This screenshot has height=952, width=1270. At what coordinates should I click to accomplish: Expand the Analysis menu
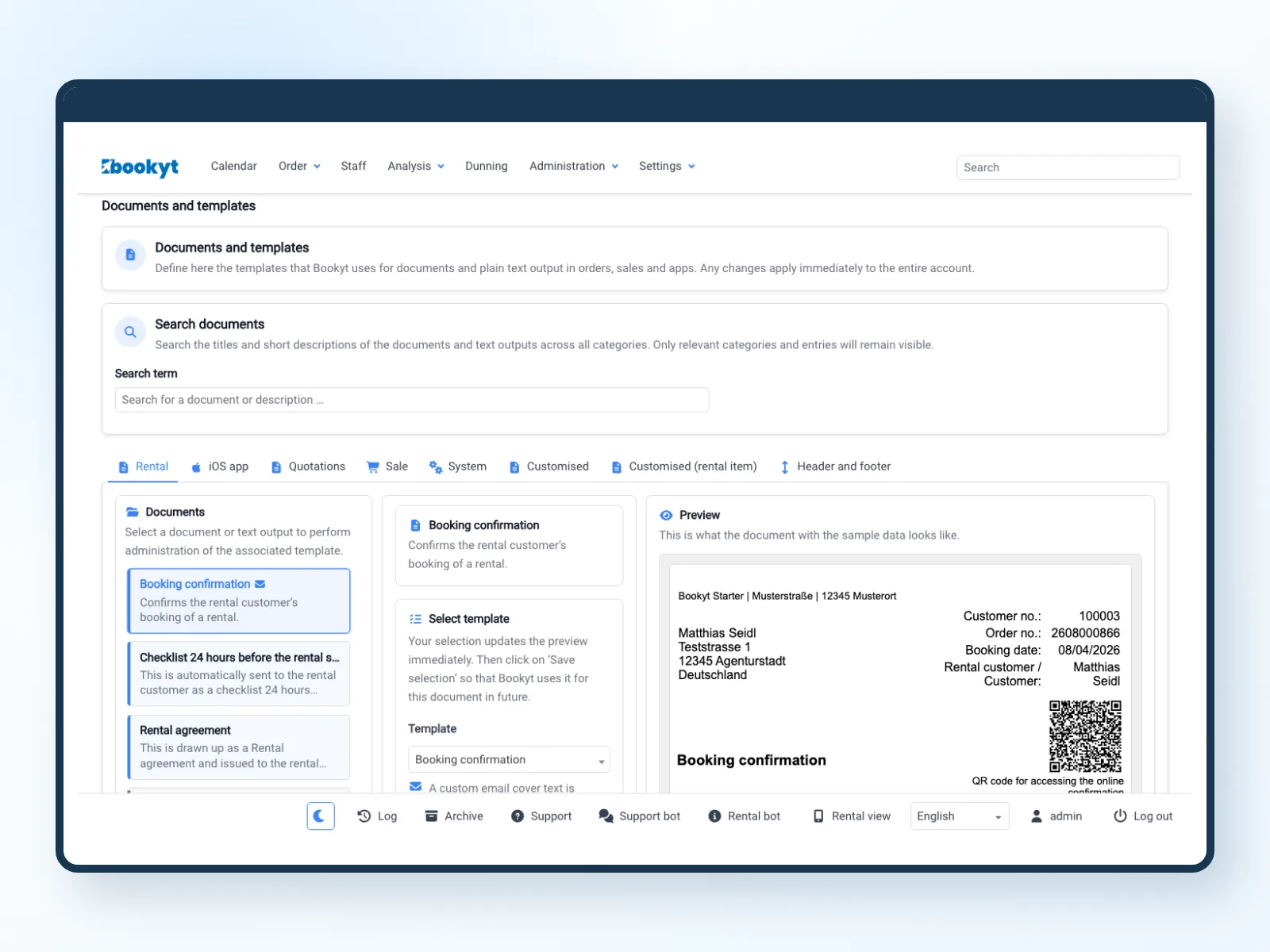416,166
